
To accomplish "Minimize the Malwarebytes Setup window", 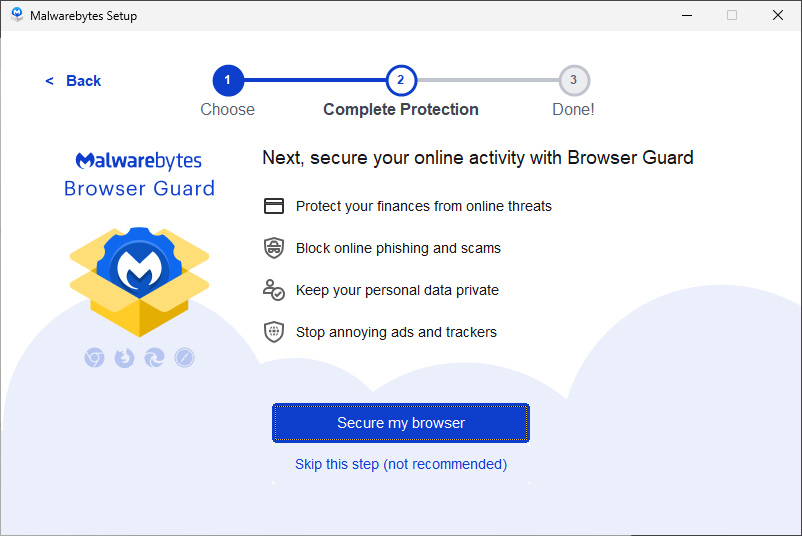I will [x=686, y=15].
